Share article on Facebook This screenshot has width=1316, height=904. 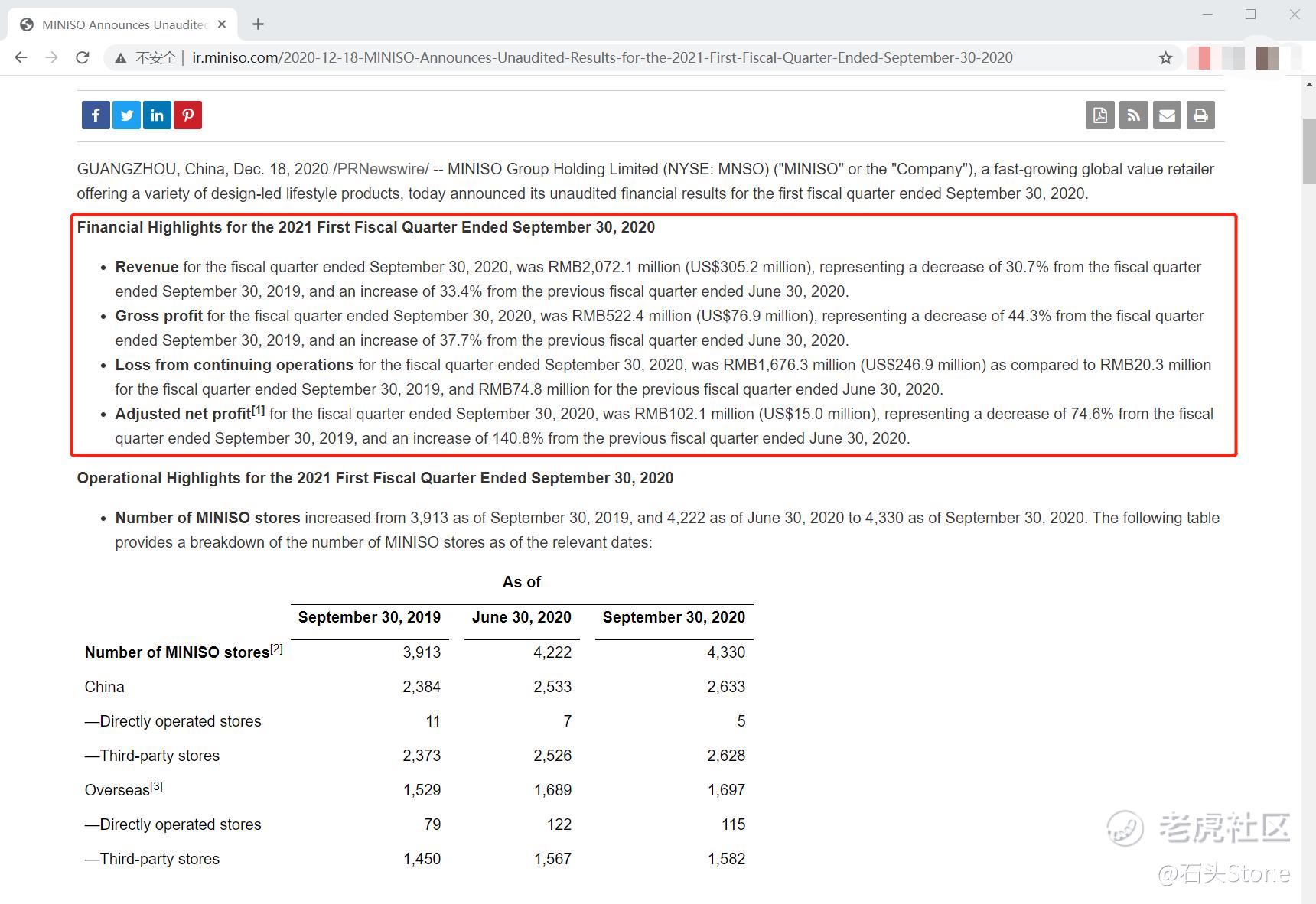(96, 115)
